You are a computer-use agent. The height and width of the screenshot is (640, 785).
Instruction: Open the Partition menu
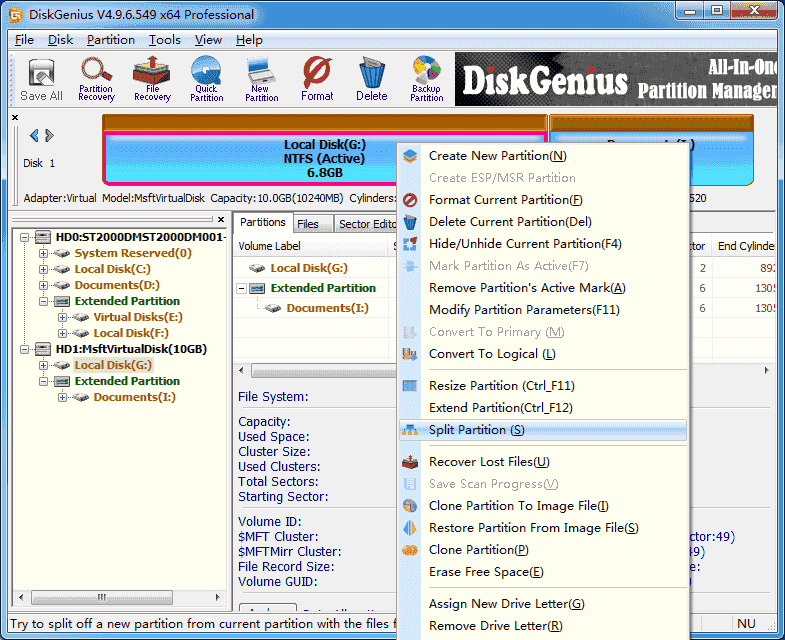pos(111,40)
